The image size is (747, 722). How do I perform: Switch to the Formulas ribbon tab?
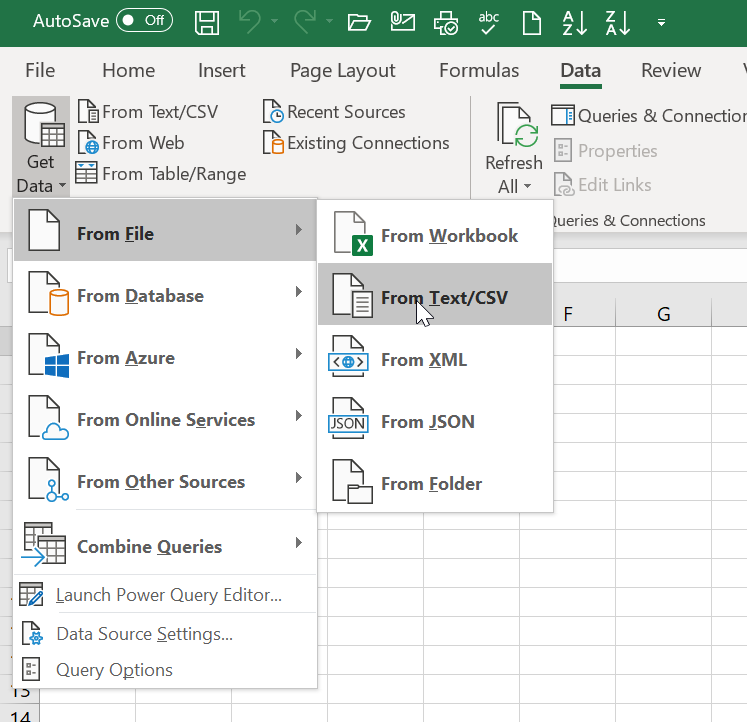coord(479,70)
